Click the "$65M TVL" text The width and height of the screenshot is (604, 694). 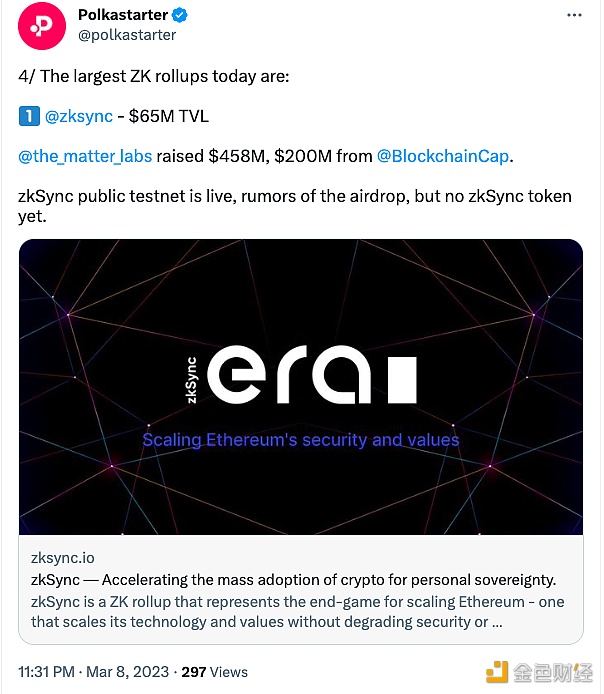tap(168, 116)
